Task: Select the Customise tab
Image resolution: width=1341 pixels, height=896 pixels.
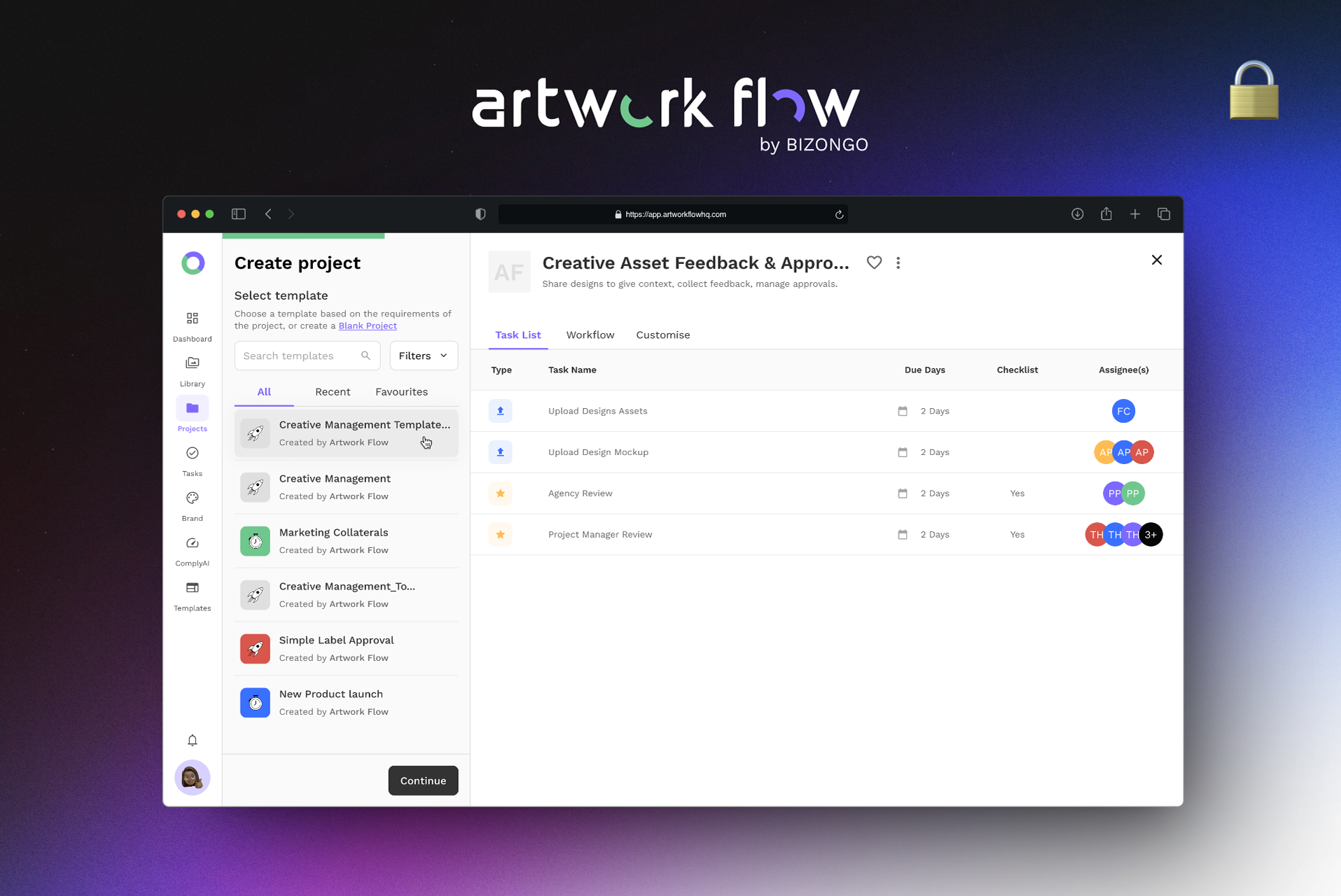Action: tap(663, 335)
